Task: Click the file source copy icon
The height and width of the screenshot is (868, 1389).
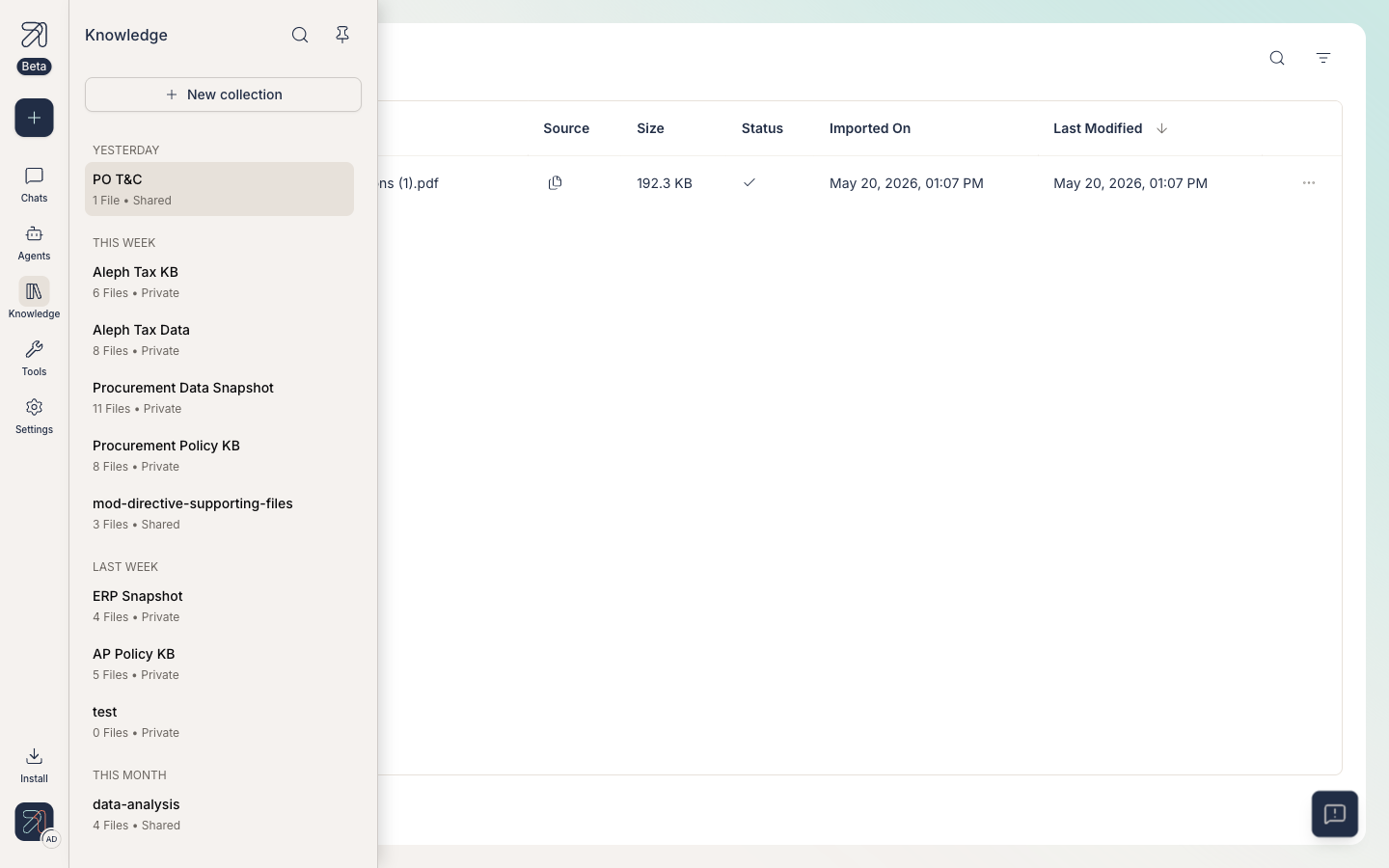Action: 555,182
